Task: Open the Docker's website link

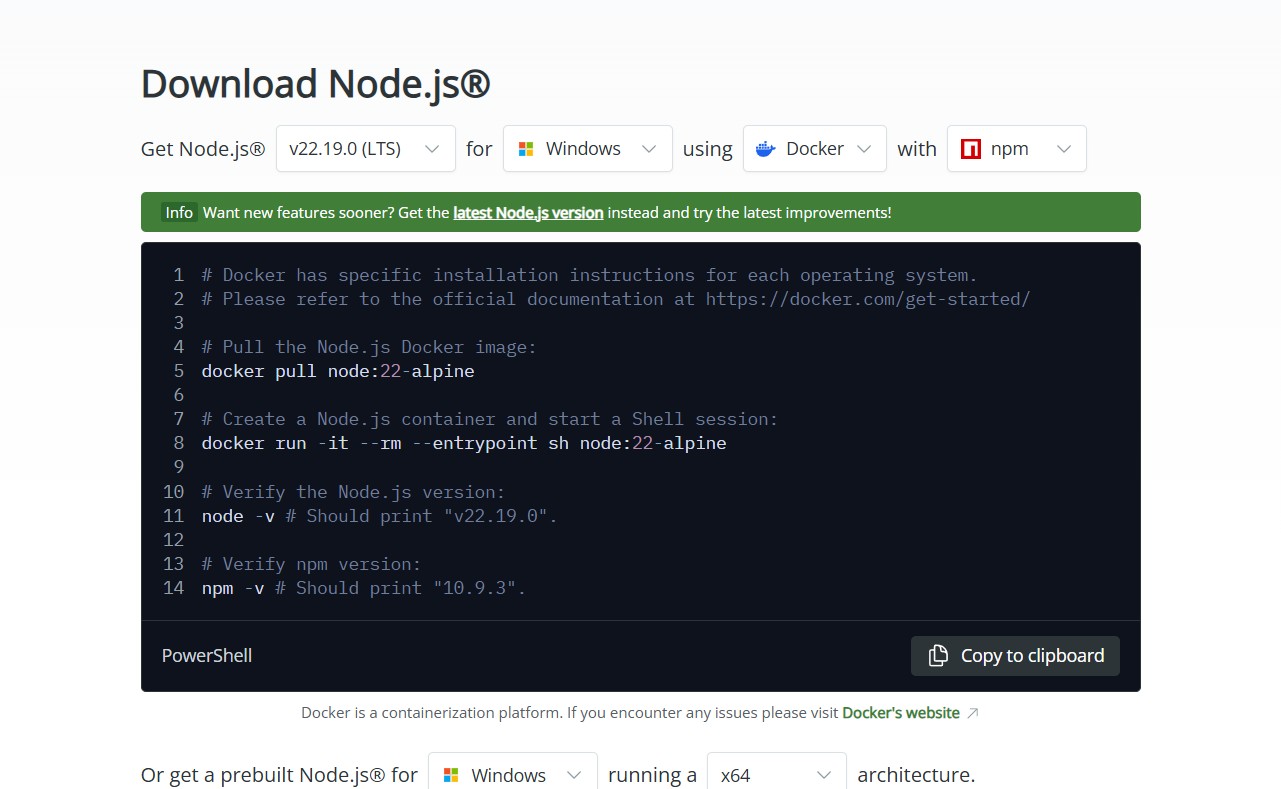Action: (901, 713)
